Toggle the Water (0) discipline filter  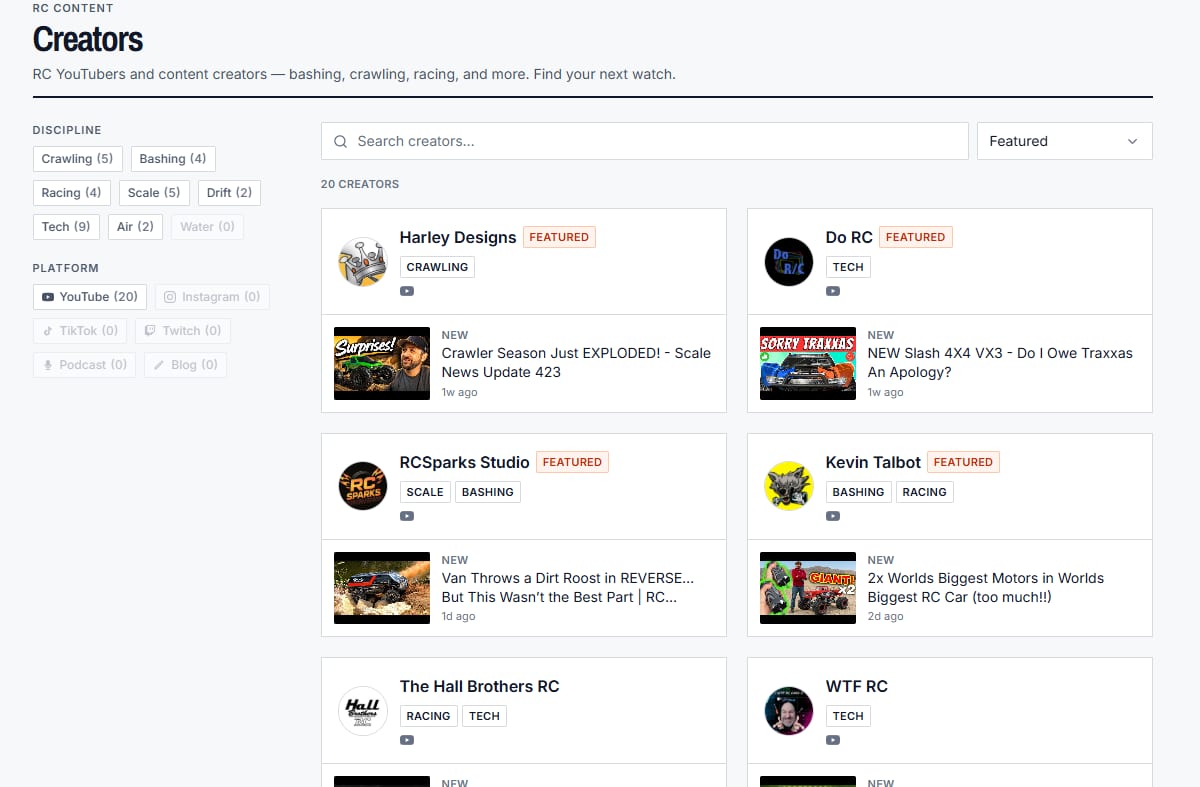pyautogui.click(x=207, y=226)
